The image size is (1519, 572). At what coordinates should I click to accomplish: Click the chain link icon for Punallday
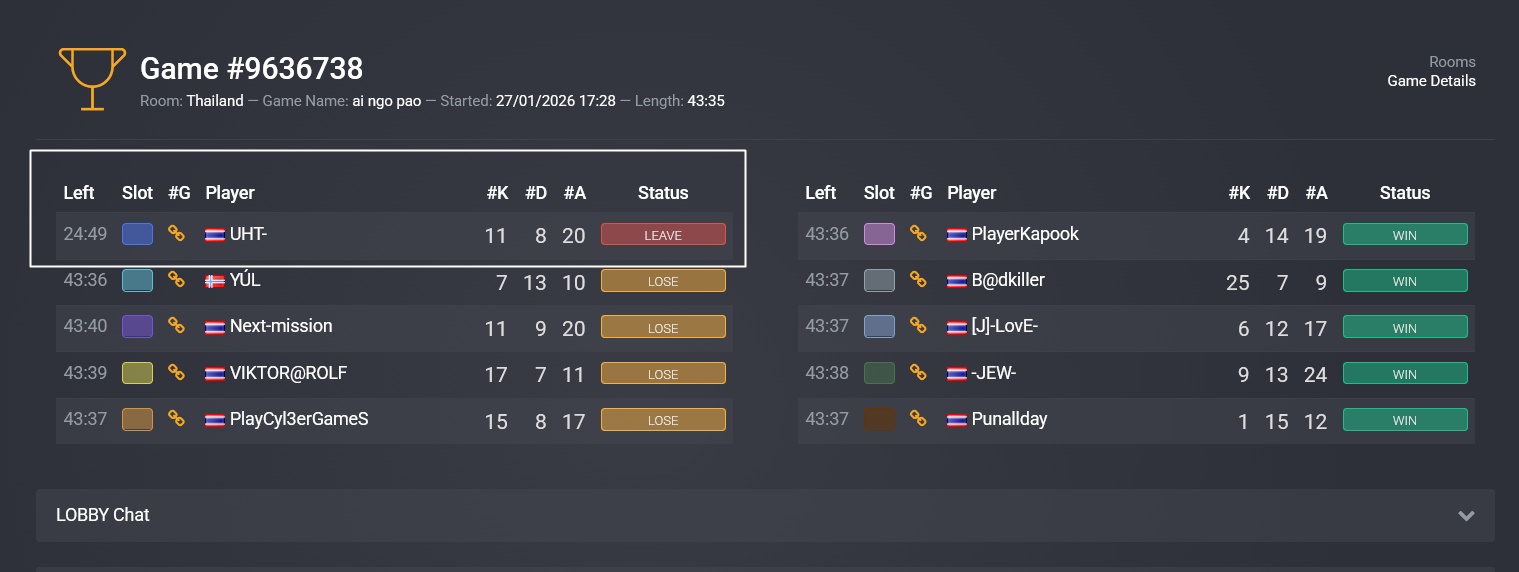coord(918,419)
